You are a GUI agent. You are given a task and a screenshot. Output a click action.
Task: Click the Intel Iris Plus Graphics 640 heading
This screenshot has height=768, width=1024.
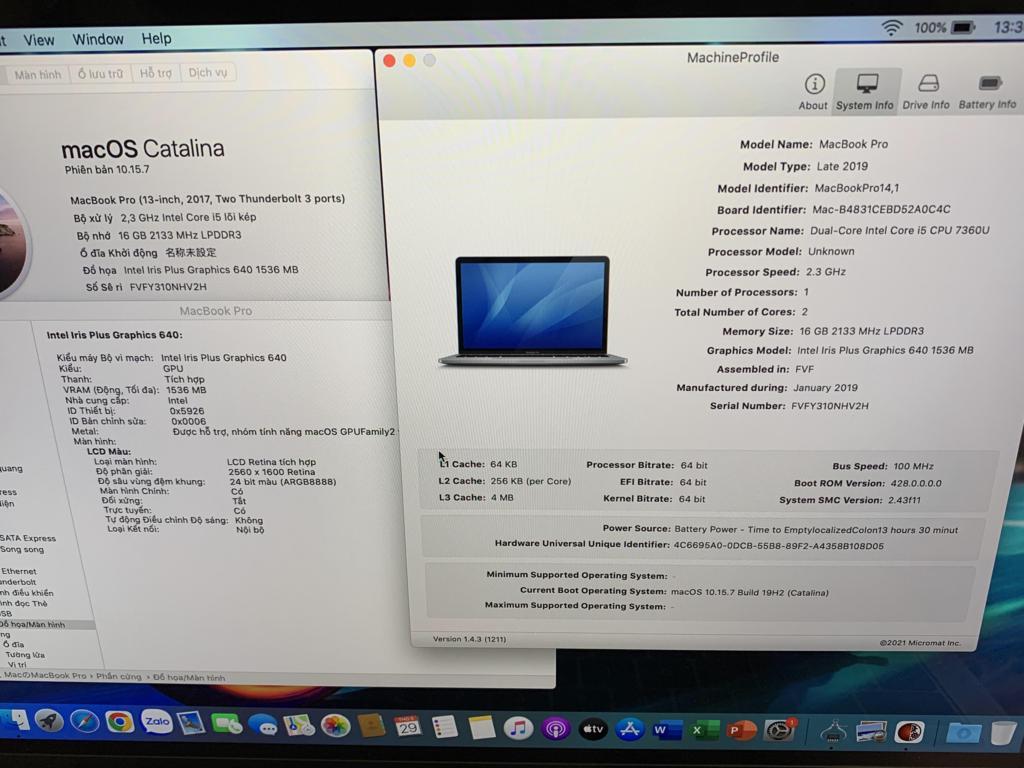coord(114,335)
